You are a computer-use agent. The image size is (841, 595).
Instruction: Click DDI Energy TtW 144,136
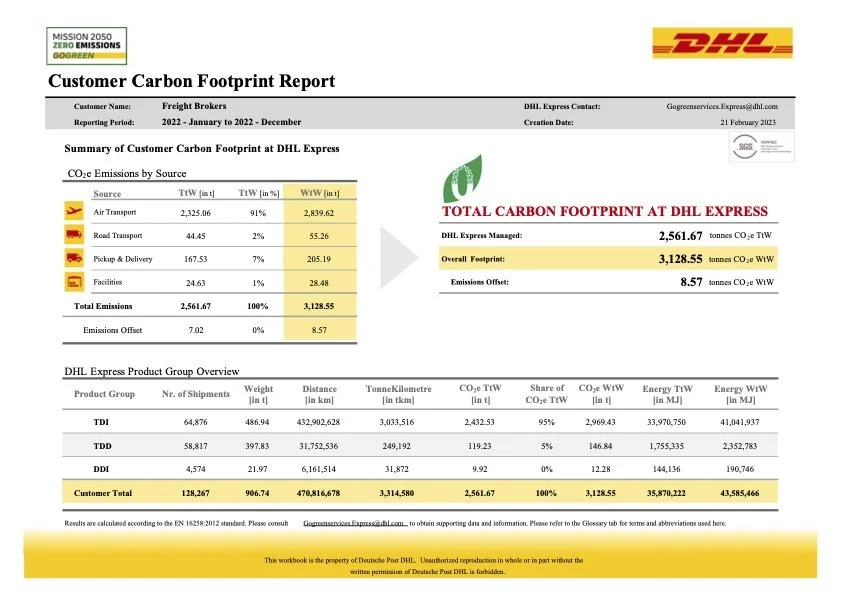click(666, 469)
